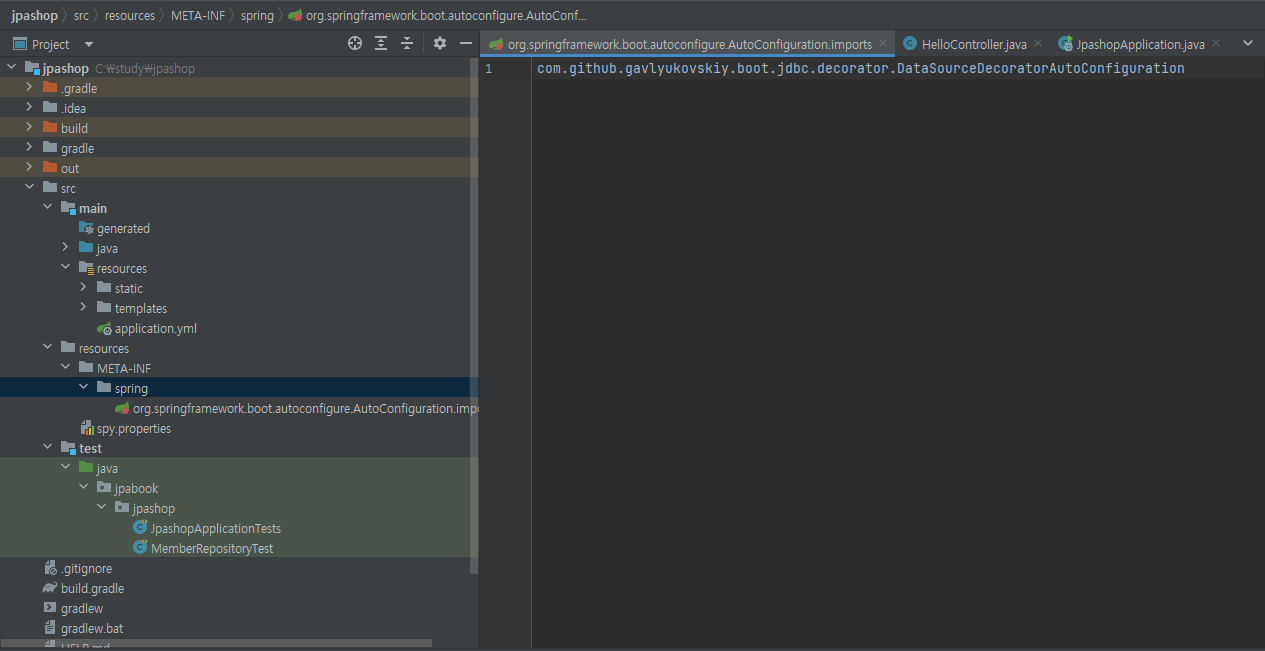Click the gradlew.bat file icon
Image resolution: width=1265 pixels, height=651 pixels.
click(50, 628)
